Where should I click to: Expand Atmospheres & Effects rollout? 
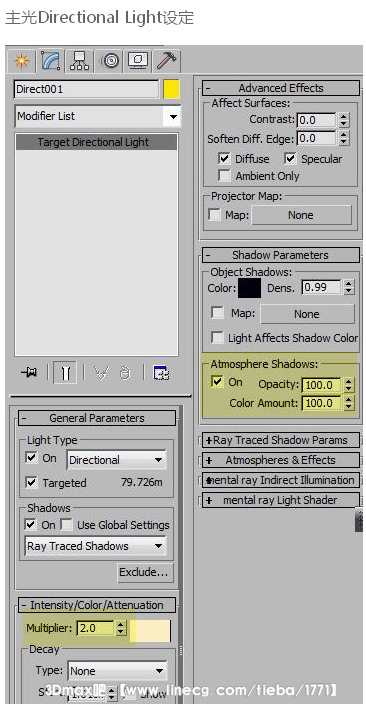280,460
